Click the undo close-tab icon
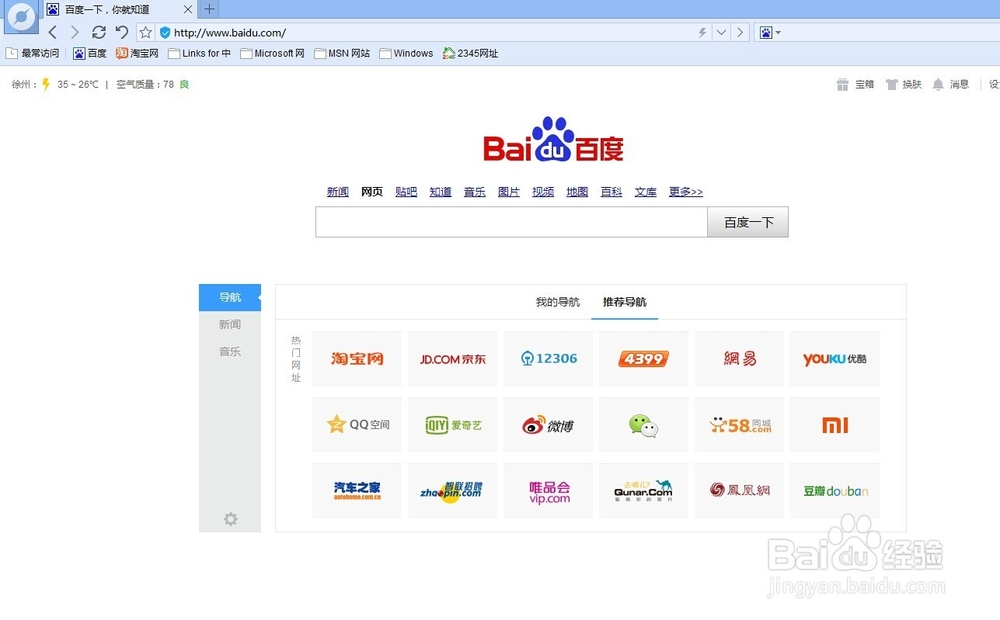The width and height of the screenshot is (1000, 620). click(122, 32)
